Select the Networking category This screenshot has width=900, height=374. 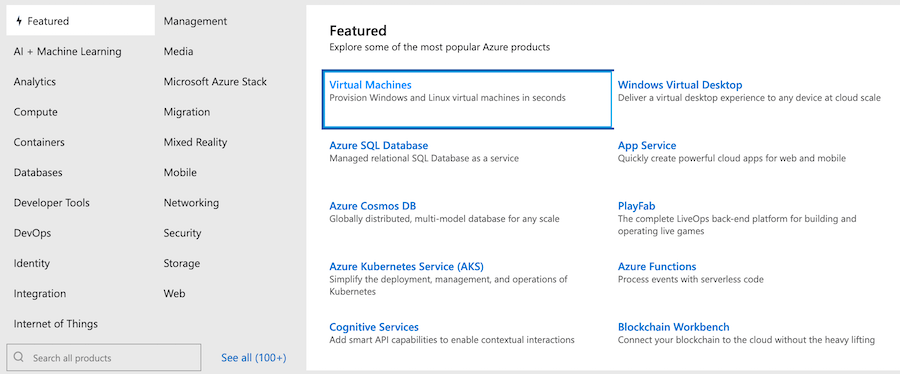point(191,203)
